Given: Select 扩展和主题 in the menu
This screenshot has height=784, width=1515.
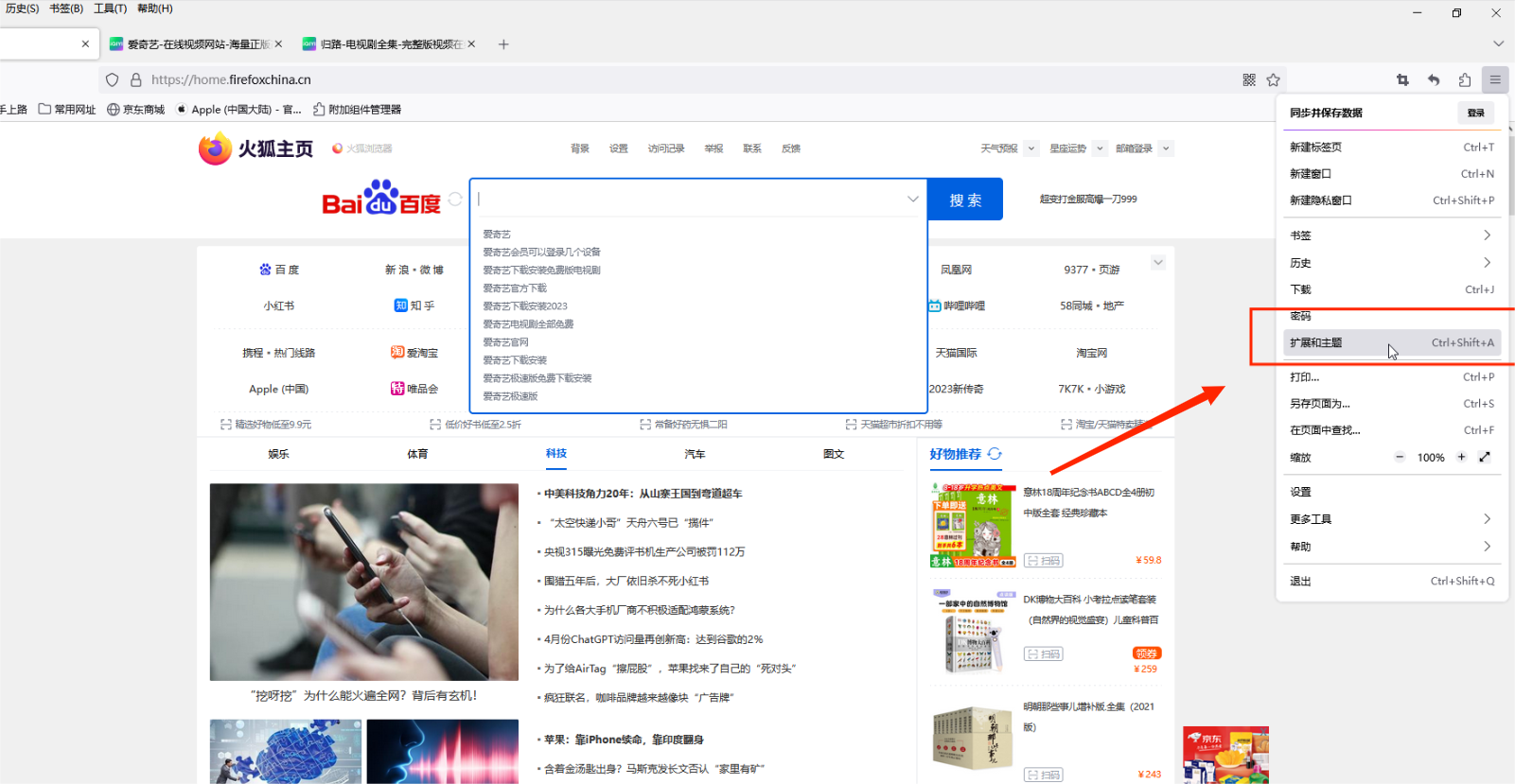Looking at the screenshot, I should tap(1392, 342).
